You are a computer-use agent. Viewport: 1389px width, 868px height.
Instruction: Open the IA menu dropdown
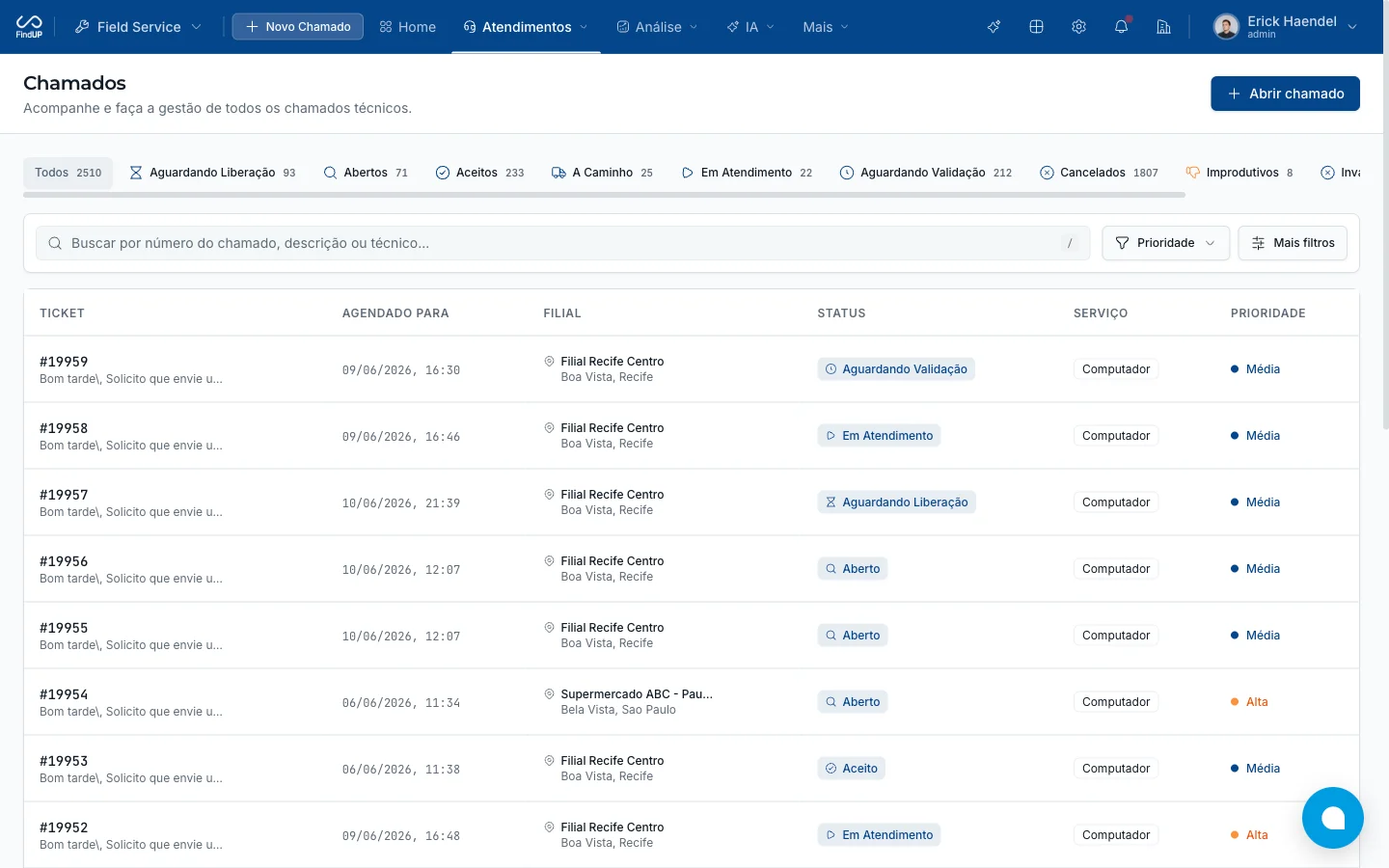coord(750,27)
